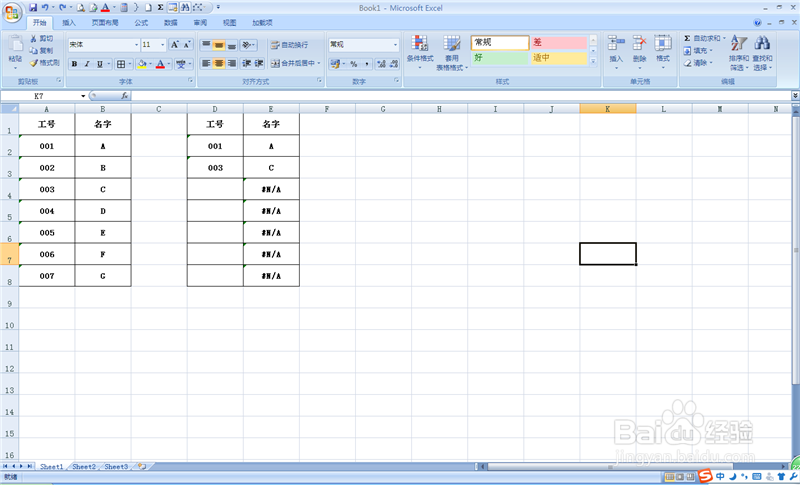Screen dimensions: 800x485
Task: Click the paste clipboard icon
Action: (x=15, y=45)
